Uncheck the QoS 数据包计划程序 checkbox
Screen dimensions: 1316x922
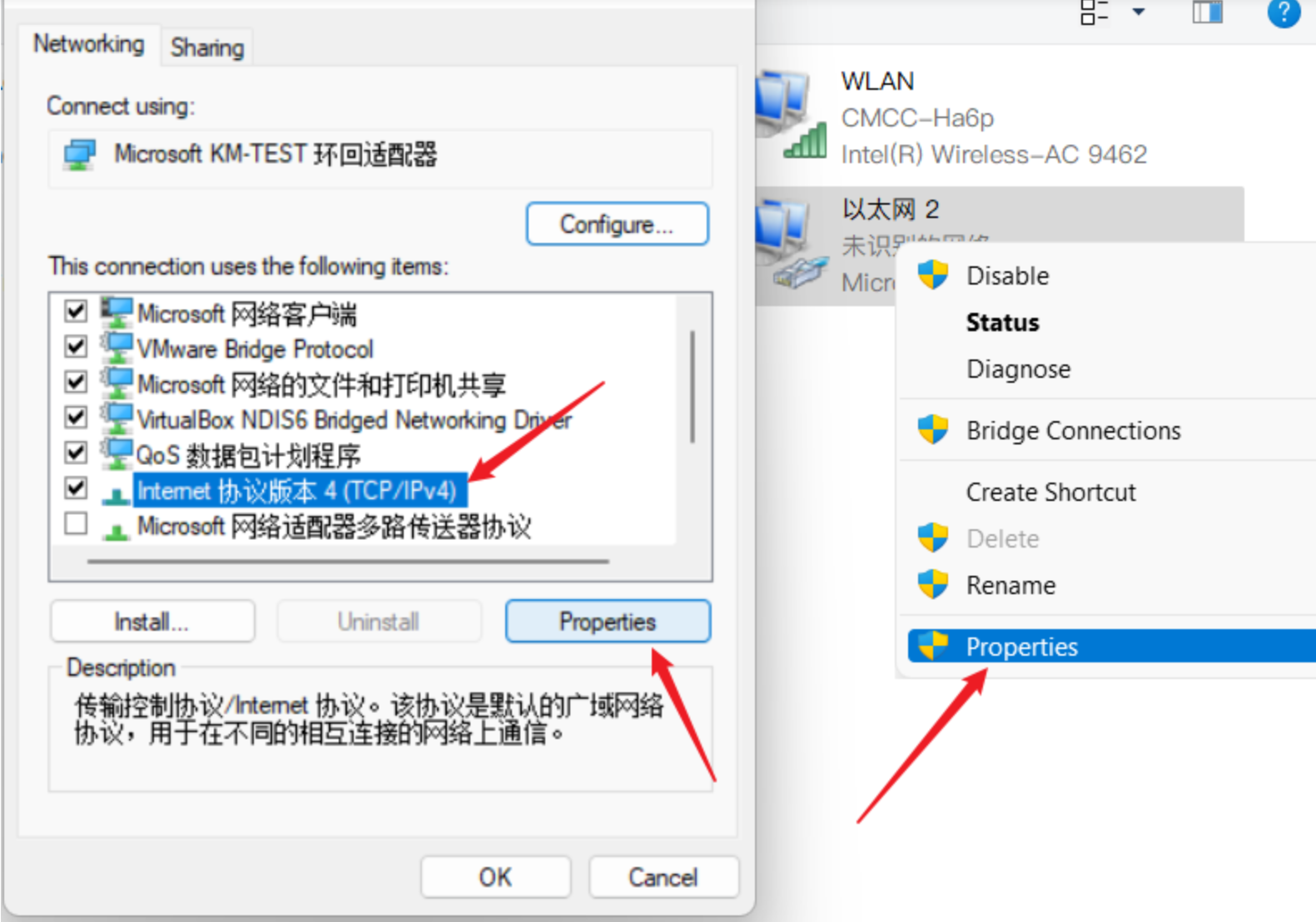pyautogui.click(x=76, y=452)
